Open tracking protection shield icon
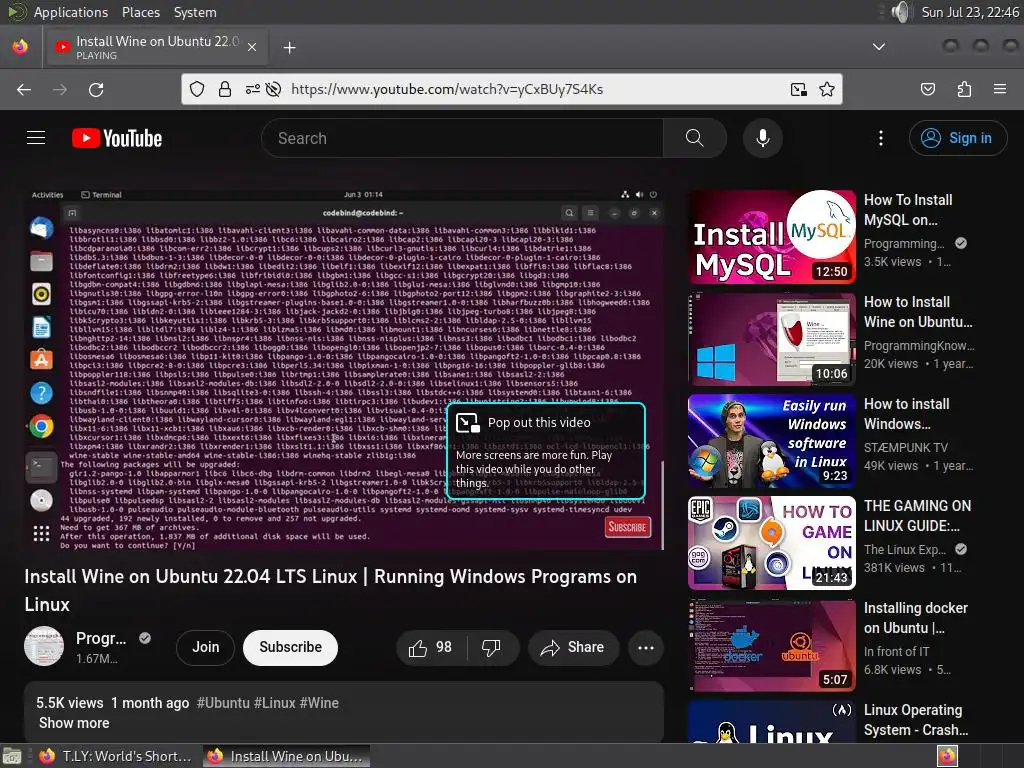1024x768 pixels. [x=197, y=89]
